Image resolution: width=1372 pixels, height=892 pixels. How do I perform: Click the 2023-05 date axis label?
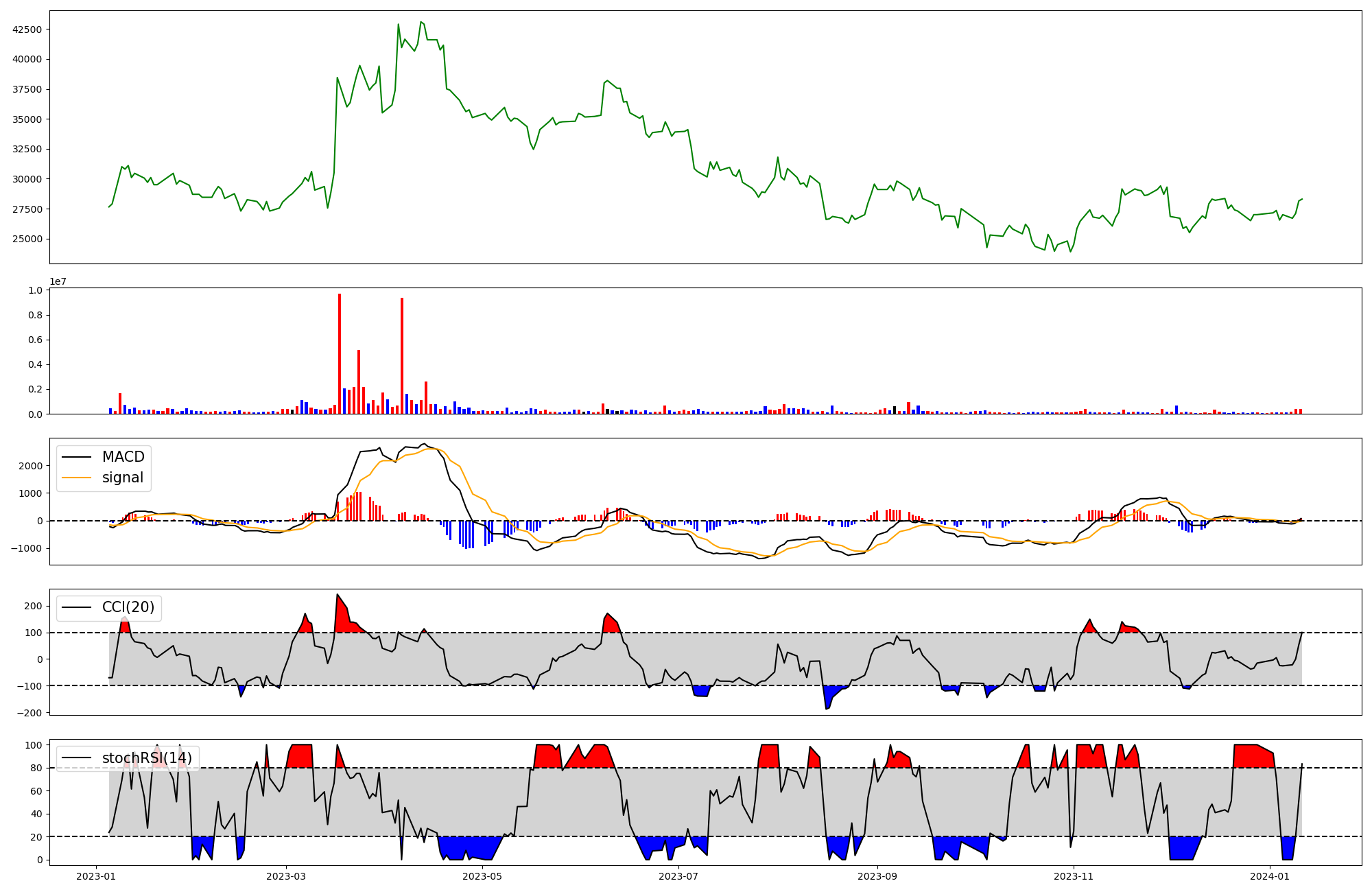pyautogui.click(x=483, y=876)
